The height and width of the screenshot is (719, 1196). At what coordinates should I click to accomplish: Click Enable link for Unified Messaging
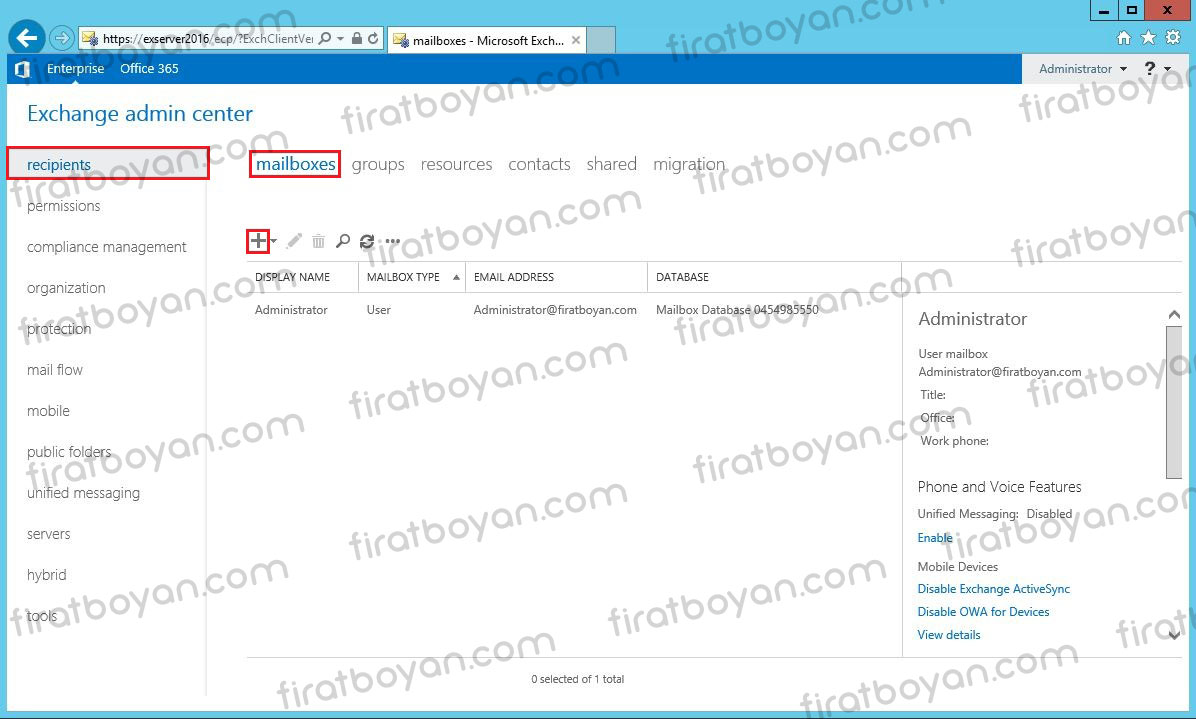tap(935, 538)
